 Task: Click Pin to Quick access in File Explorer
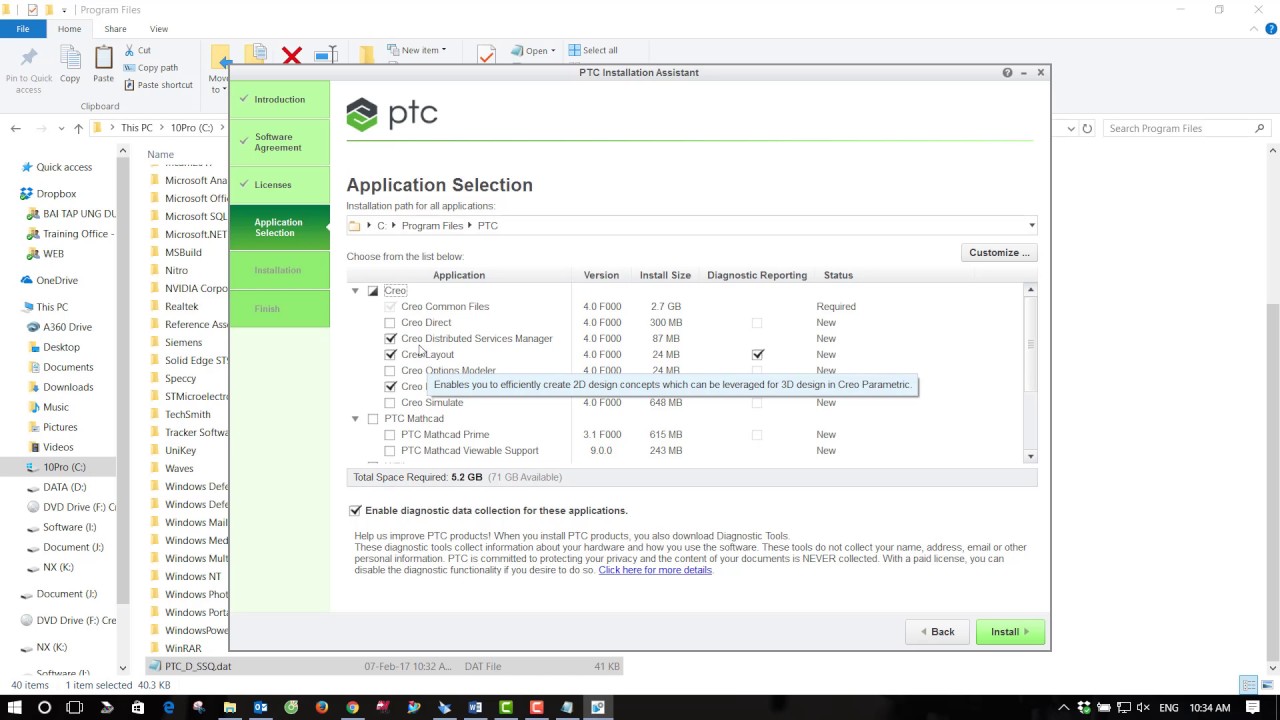[x=29, y=70]
